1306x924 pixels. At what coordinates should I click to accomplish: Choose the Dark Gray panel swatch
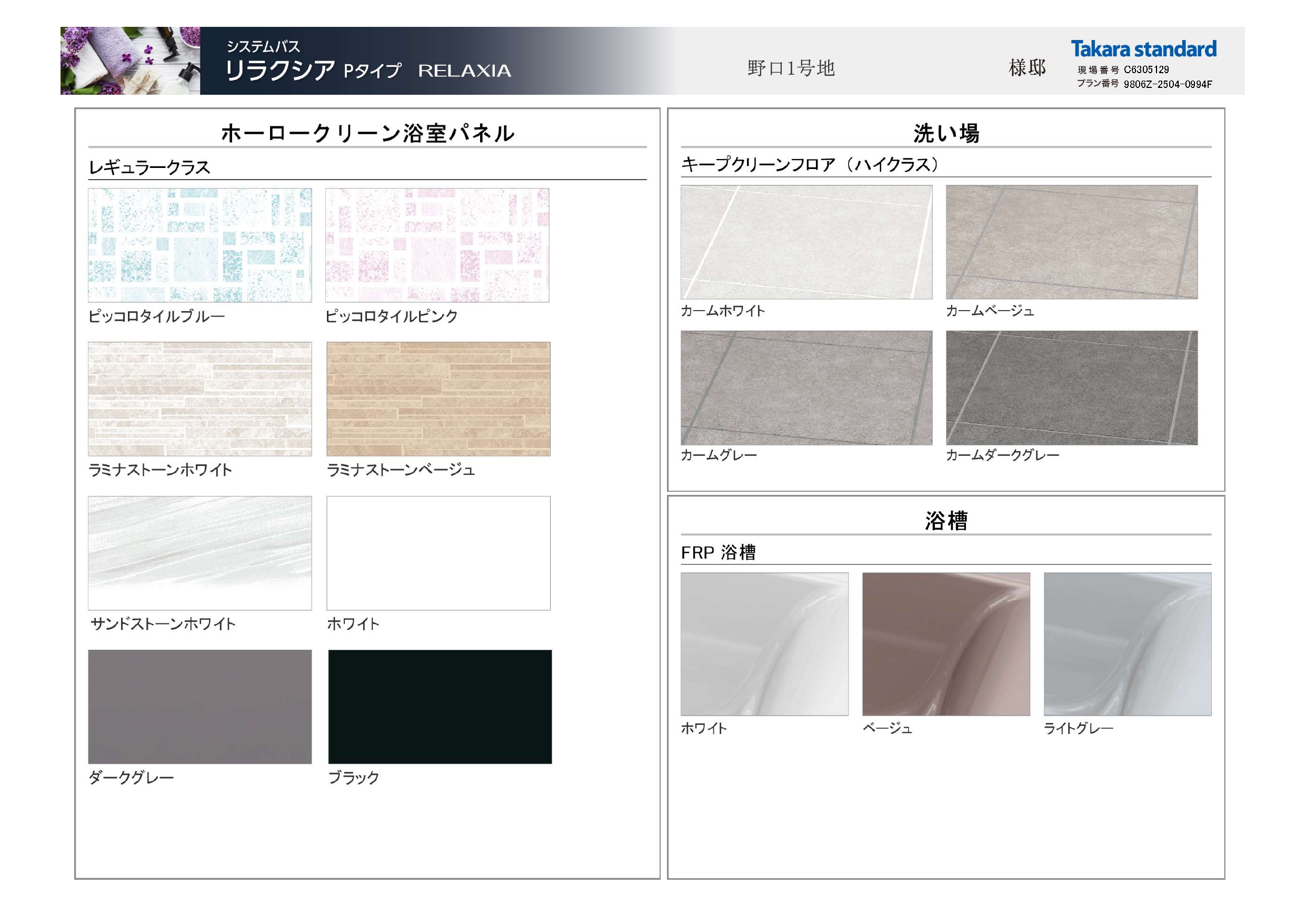(200, 707)
